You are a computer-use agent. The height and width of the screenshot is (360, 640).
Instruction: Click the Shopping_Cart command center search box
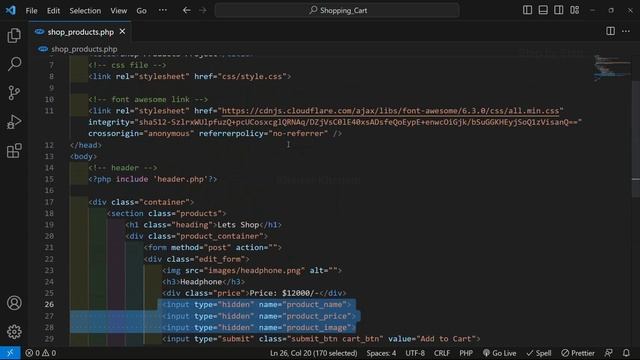click(x=337, y=10)
